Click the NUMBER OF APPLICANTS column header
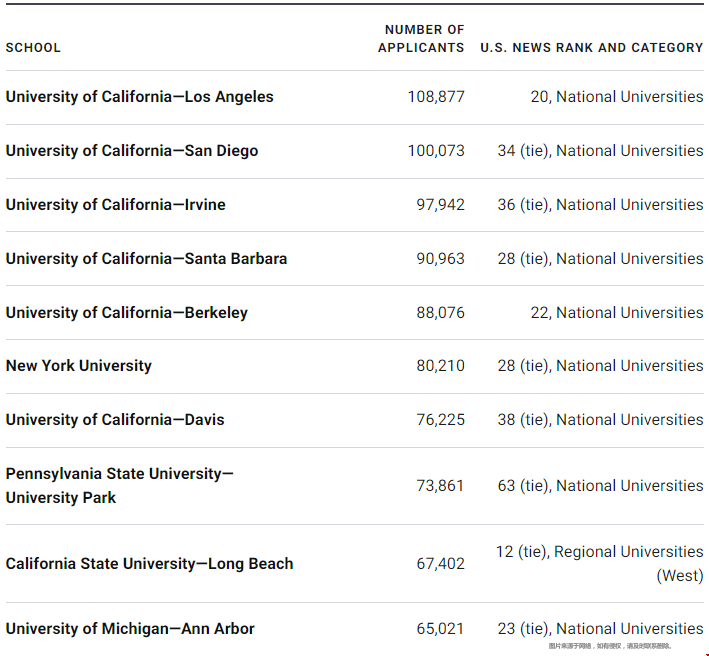The height and width of the screenshot is (656, 709). click(421, 39)
